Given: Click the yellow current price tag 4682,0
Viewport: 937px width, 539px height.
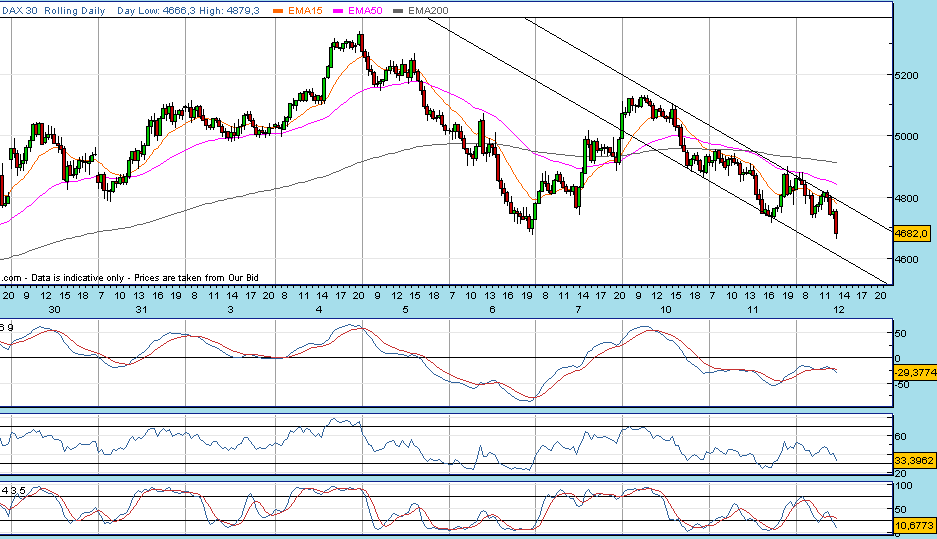Looking at the screenshot, I should [912, 233].
